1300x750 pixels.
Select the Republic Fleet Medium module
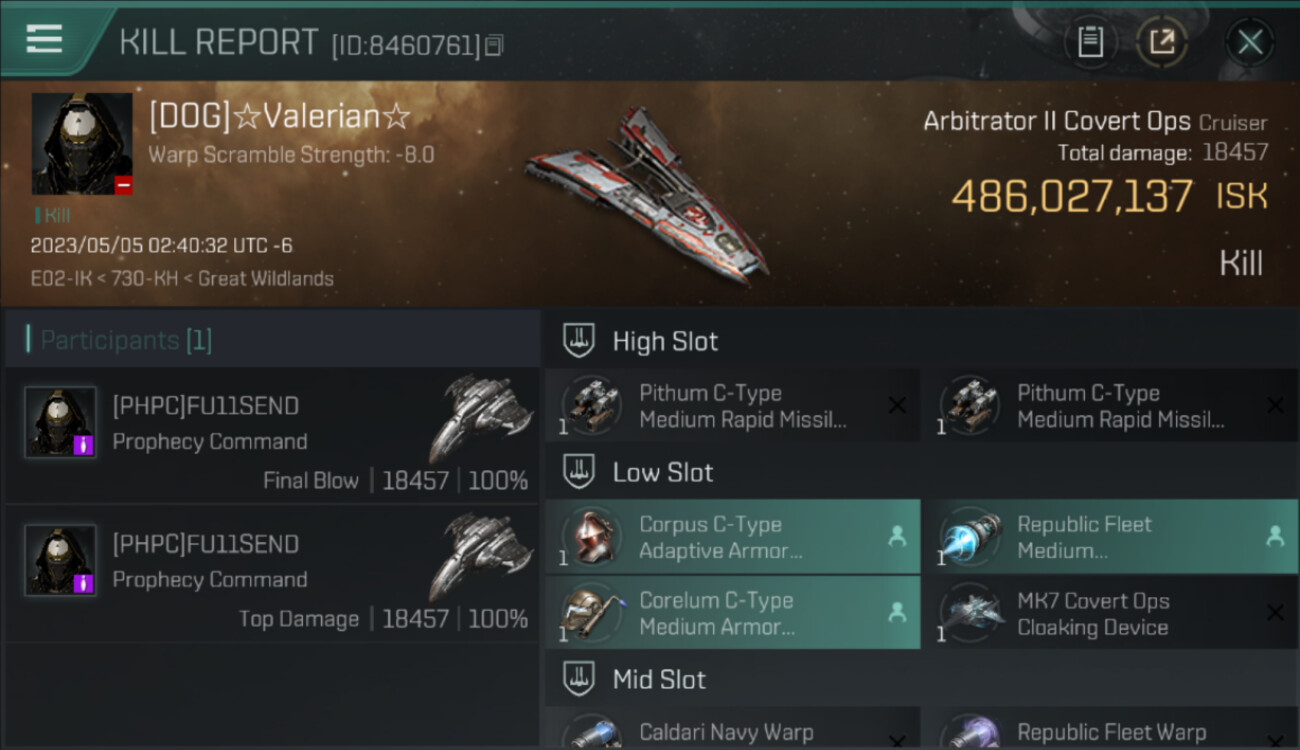click(1111, 537)
